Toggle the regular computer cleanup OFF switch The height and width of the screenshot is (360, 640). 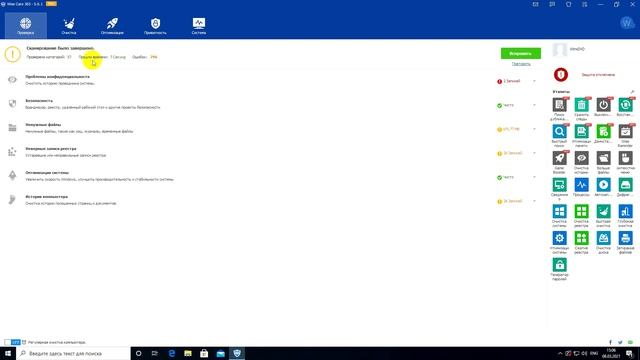click(12, 342)
